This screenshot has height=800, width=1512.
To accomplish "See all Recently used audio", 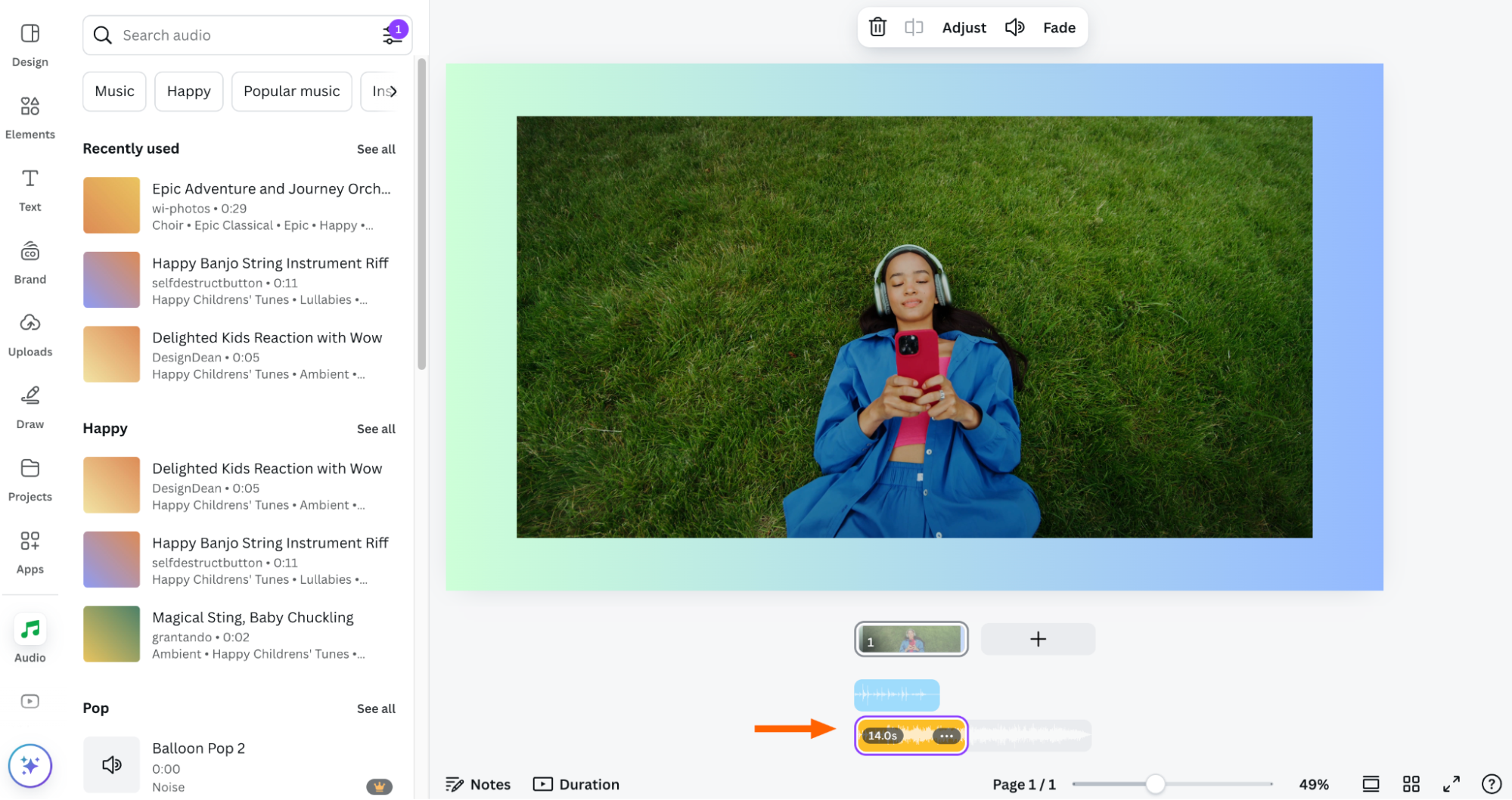I will pyautogui.click(x=376, y=149).
